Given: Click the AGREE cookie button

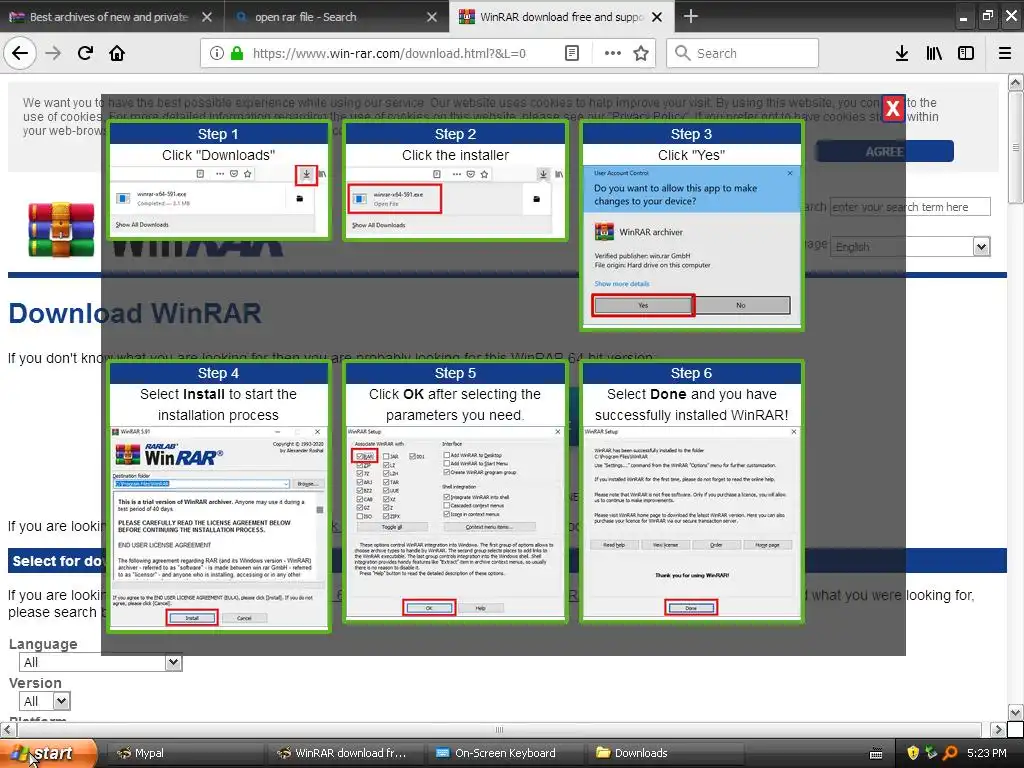Looking at the screenshot, I should tap(884, 151).
